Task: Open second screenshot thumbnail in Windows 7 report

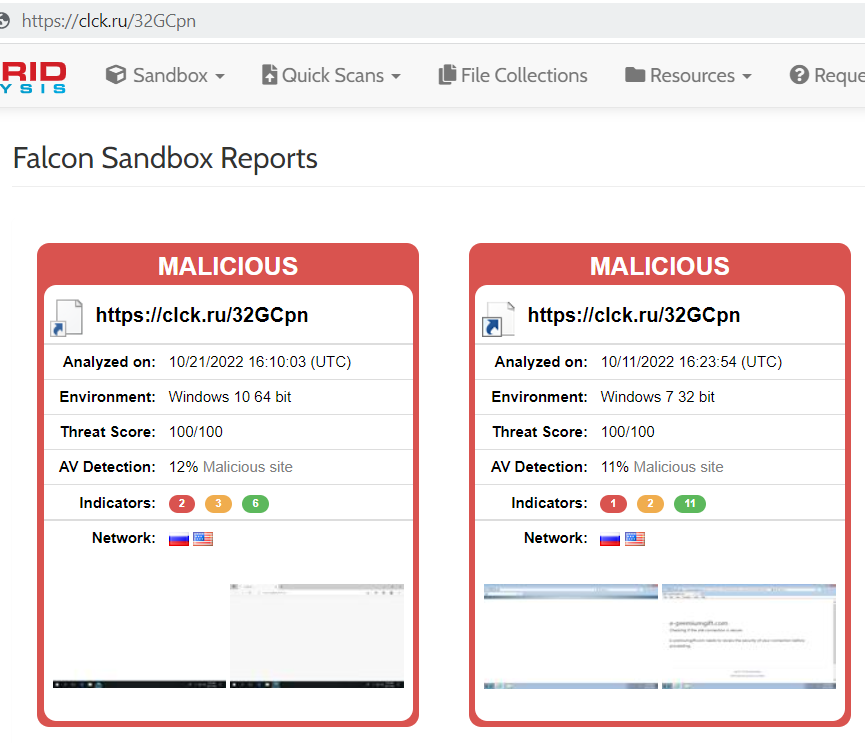Action: click(x=749, y=637)
